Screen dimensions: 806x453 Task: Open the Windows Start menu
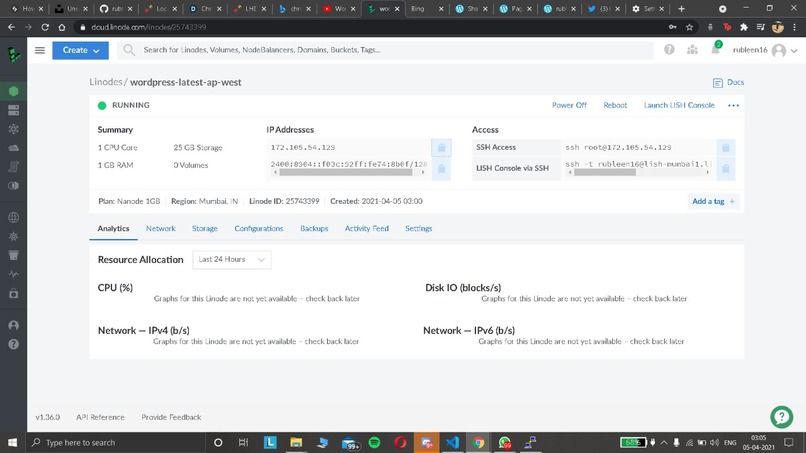coord(12,442)
